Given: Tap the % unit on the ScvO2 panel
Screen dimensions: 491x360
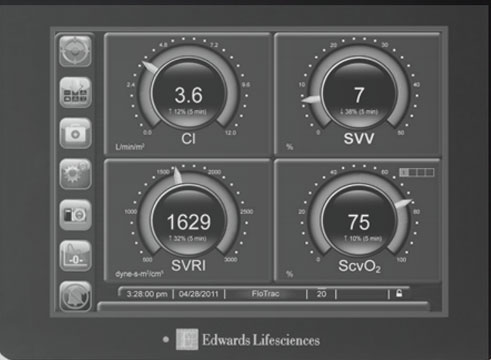Looking at the screenshot, I should point(290,274).
